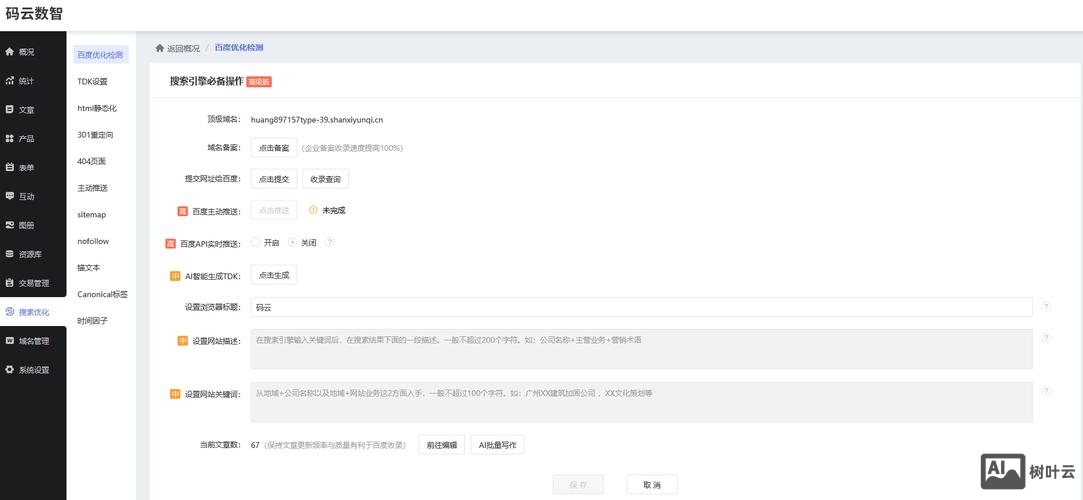Select the 开启 radio option
Screen dimensions: 1083x500
[x=265, y=242]
